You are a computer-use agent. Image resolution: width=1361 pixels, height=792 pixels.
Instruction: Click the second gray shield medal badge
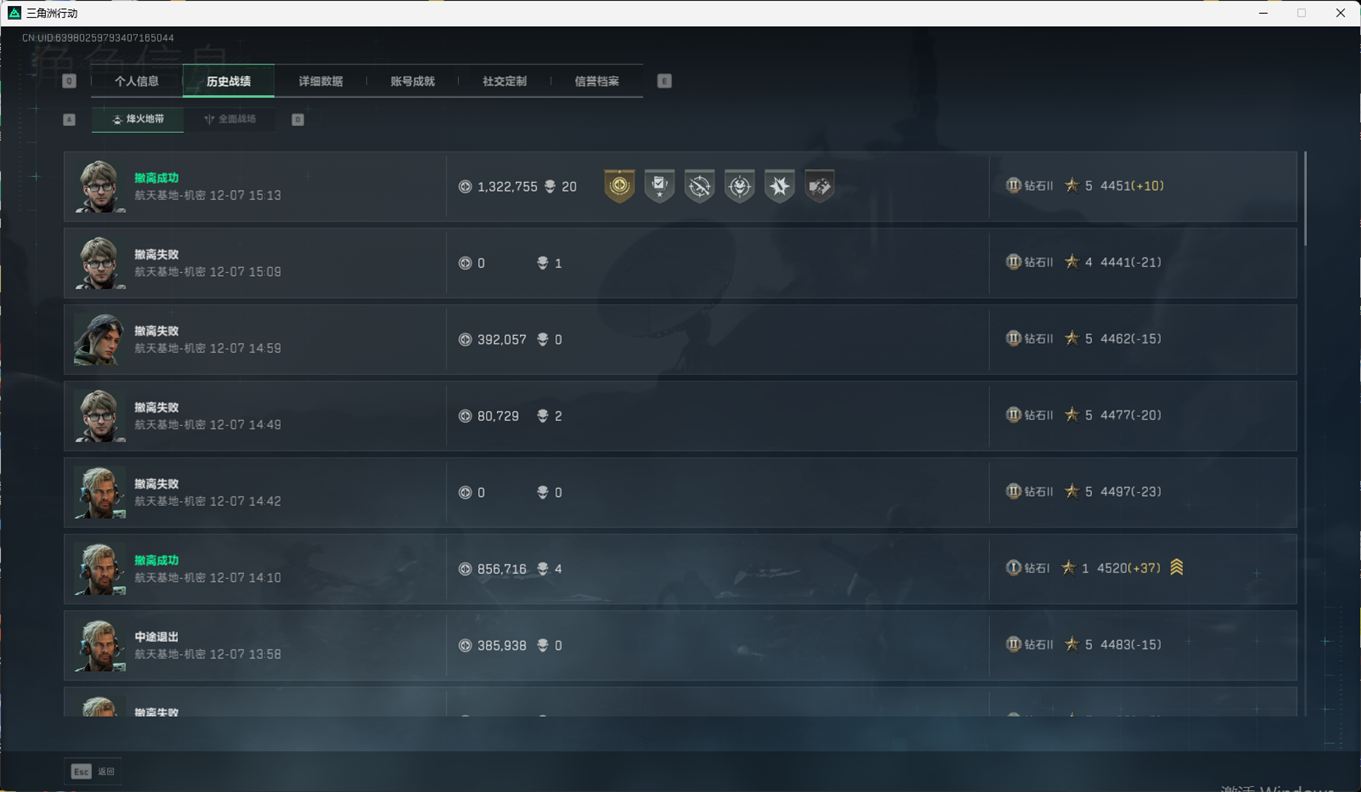click(x=659, y=186)
